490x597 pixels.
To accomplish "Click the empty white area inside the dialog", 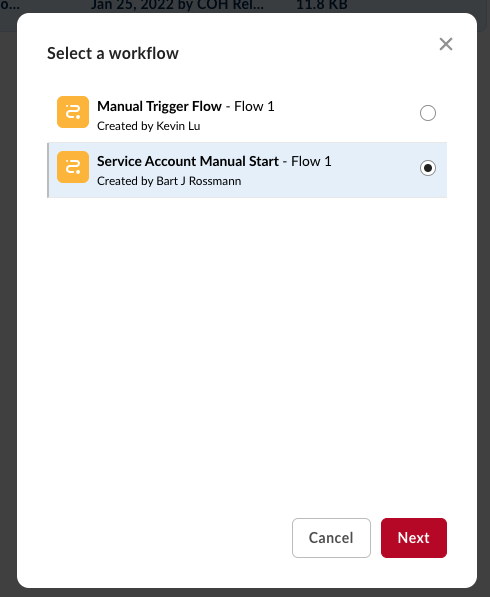I will tap(247, 343).
